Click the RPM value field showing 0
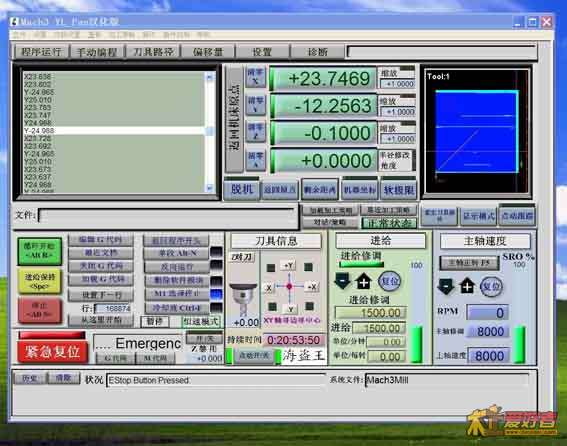Viewport: 567px width, 446px height. pyautogui.click(x=487, y=313)
